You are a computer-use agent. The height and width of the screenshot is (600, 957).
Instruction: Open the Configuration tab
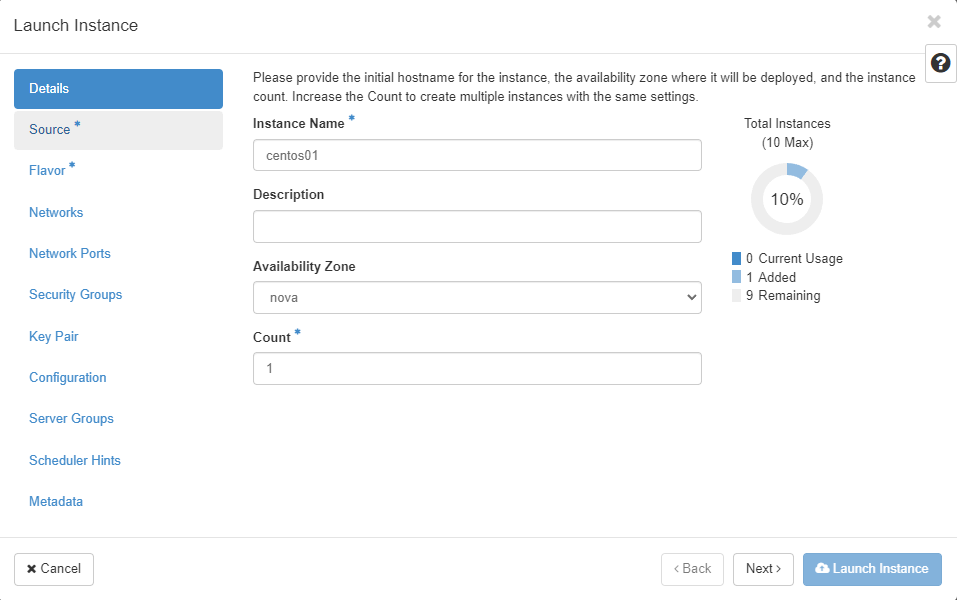(67, 378)
